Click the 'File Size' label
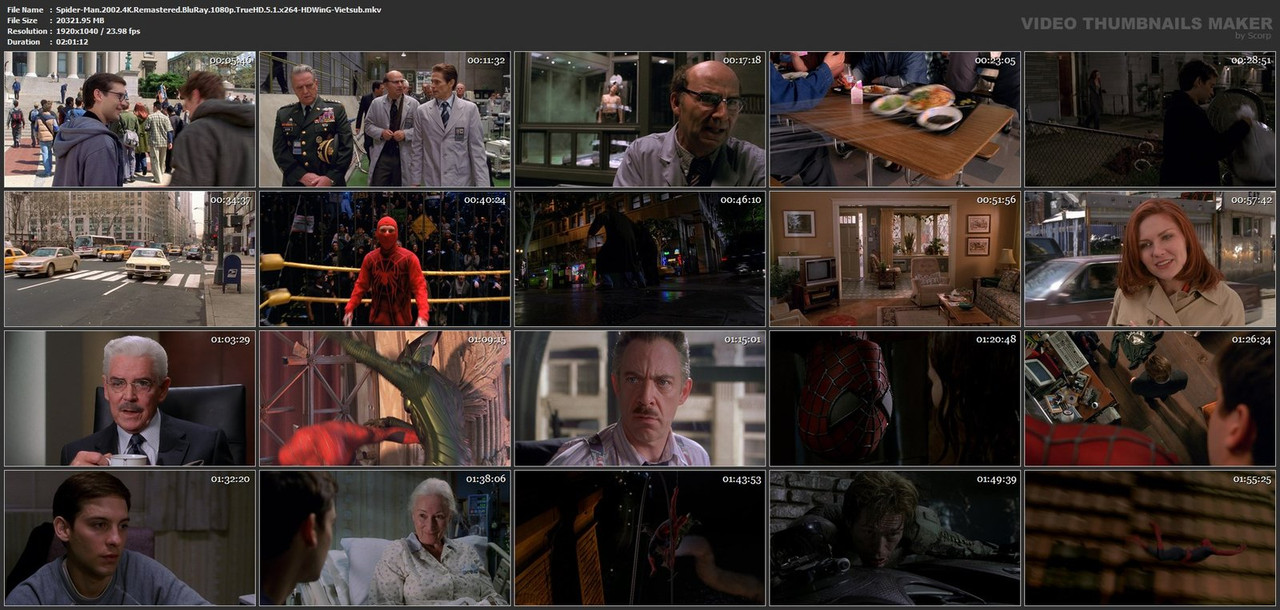Screen dimensions: 1280x610 coord(22,20)
